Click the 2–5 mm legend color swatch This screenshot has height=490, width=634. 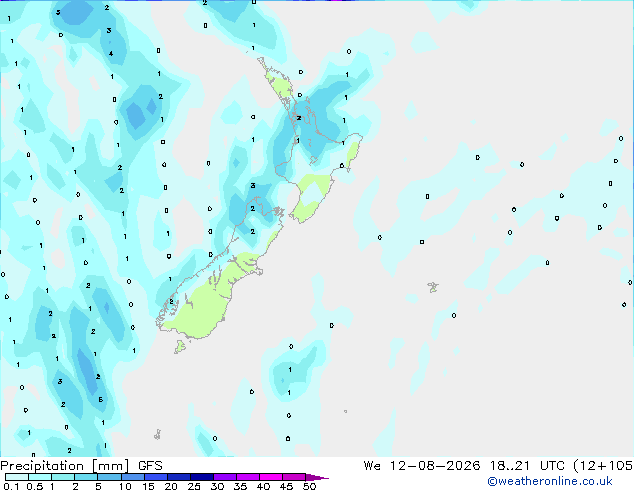pyautogui.click(x=86, y=477)
